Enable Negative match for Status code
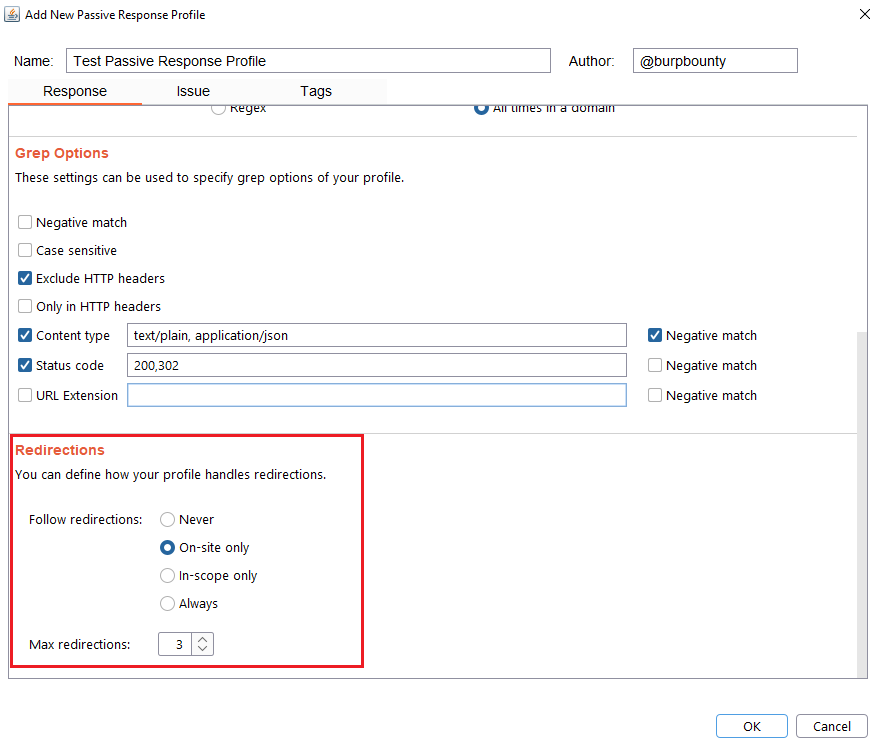Screen dimensions: 876x747 (655, 365)
